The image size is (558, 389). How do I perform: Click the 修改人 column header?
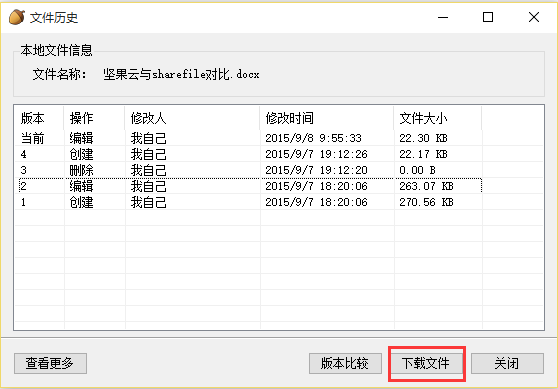tap(193, 118)
